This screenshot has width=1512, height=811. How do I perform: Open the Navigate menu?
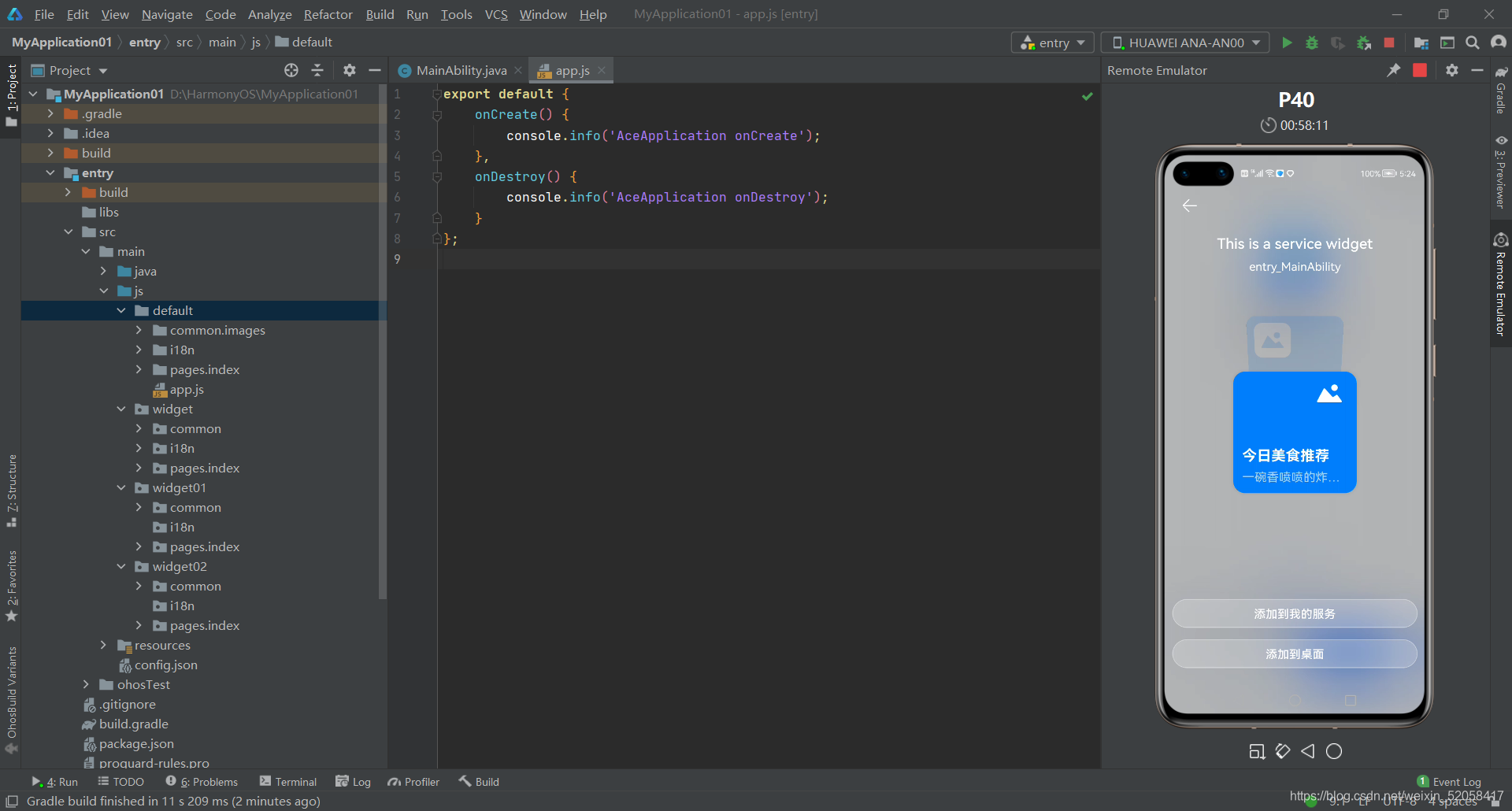(167, 14)
